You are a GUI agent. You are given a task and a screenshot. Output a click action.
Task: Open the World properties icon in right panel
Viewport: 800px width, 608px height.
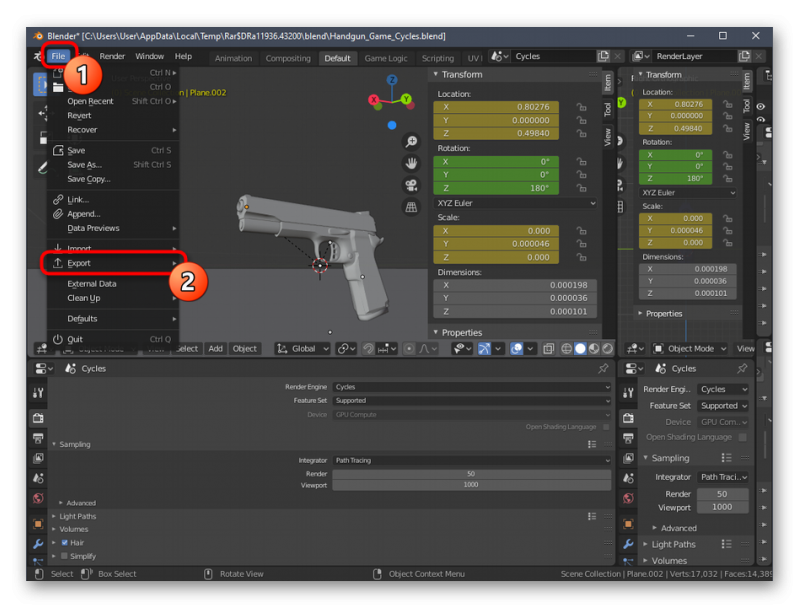629,498
